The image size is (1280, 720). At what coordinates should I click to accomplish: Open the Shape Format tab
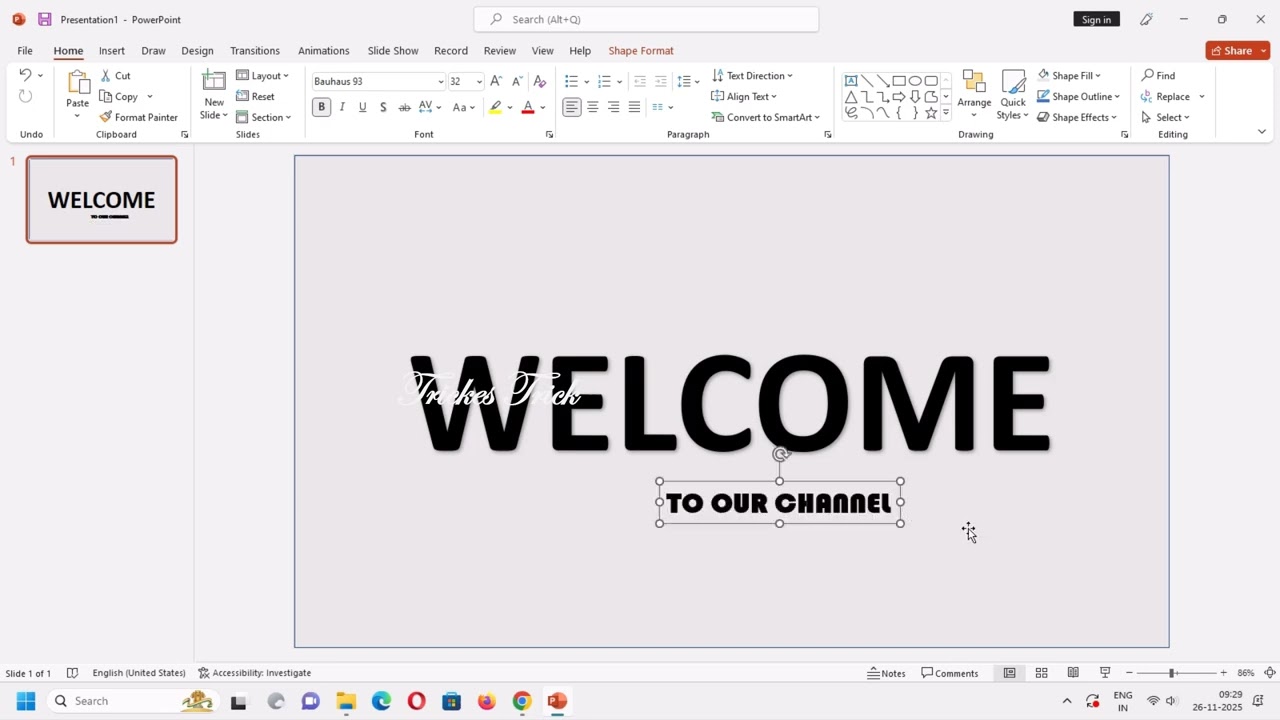[641, 50]
